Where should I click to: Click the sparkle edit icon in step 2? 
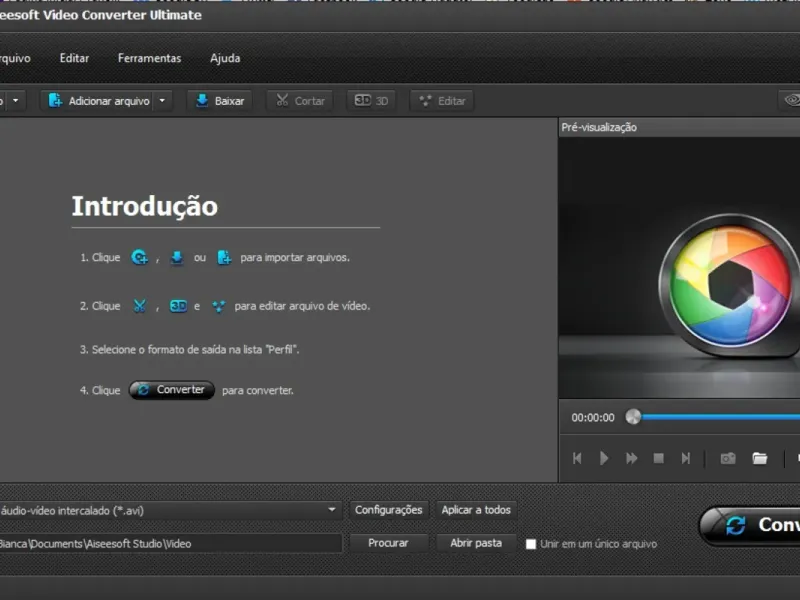point(218,306)
